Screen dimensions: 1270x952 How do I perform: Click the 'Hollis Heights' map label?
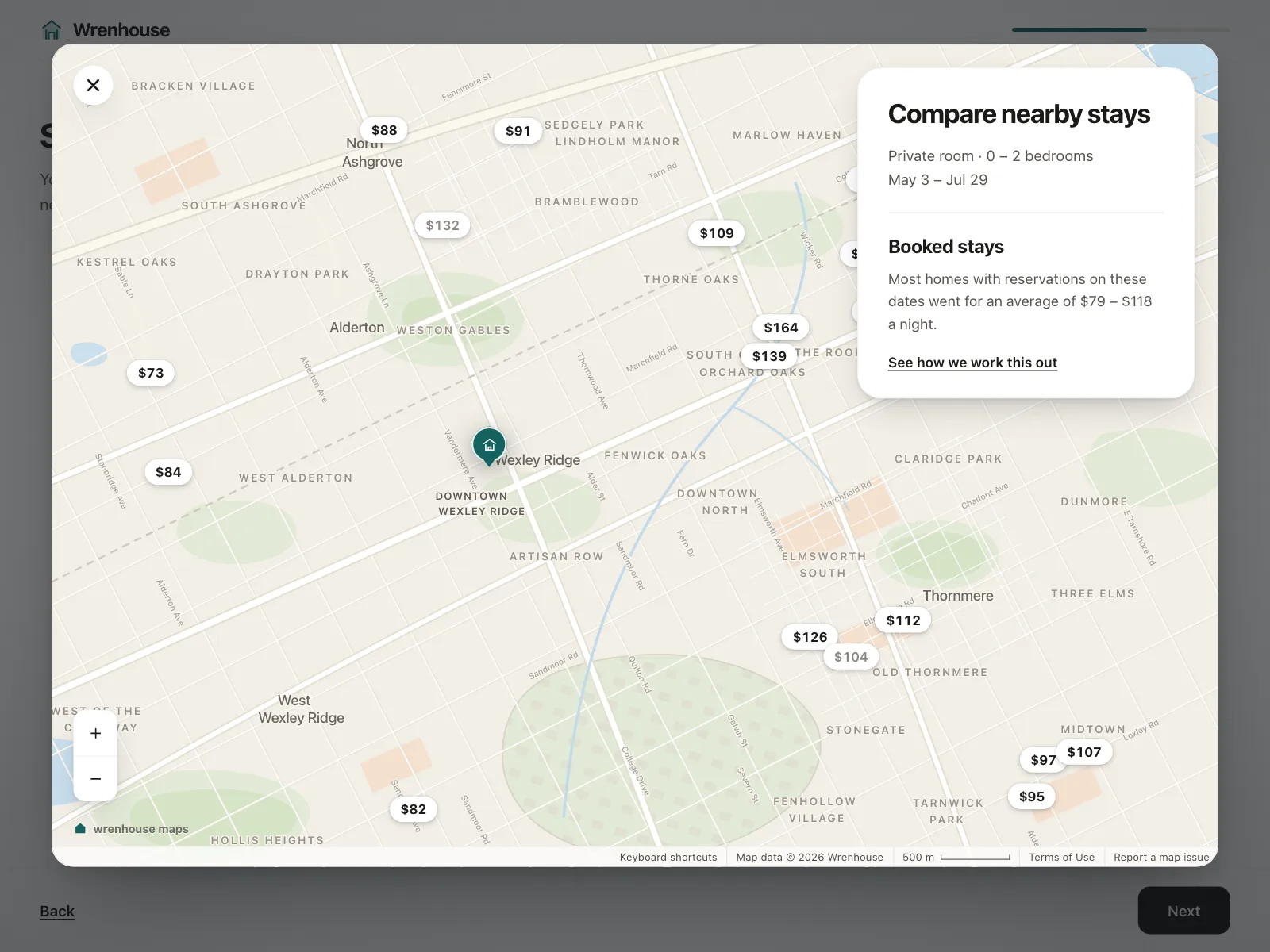(x=267, y=840)
